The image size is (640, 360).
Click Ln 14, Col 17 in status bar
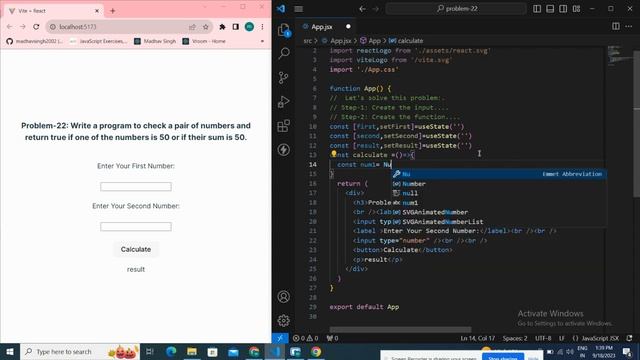tap(478, 338)
